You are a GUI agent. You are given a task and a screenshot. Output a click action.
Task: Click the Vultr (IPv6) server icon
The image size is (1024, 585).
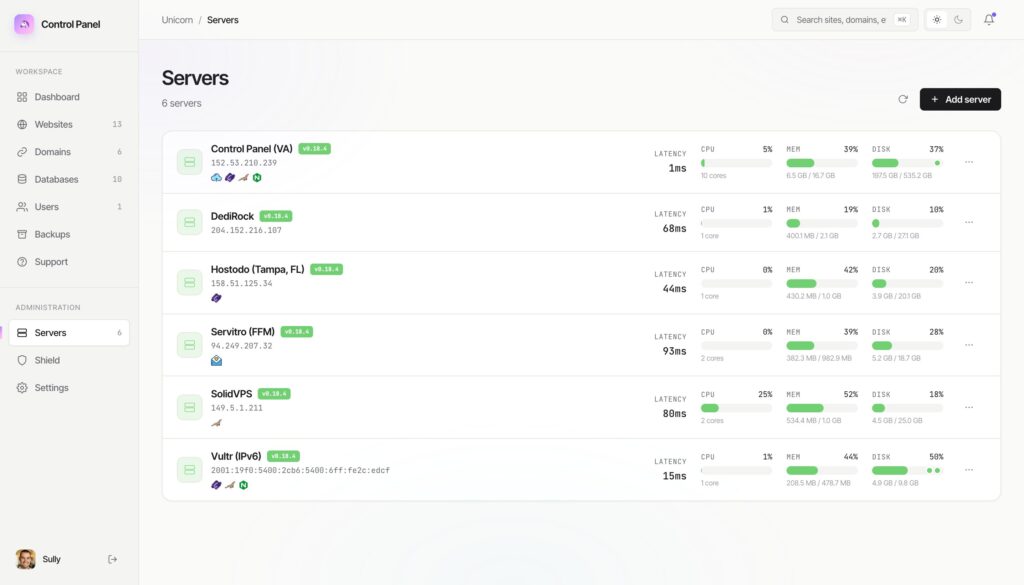tap(189, 469)
